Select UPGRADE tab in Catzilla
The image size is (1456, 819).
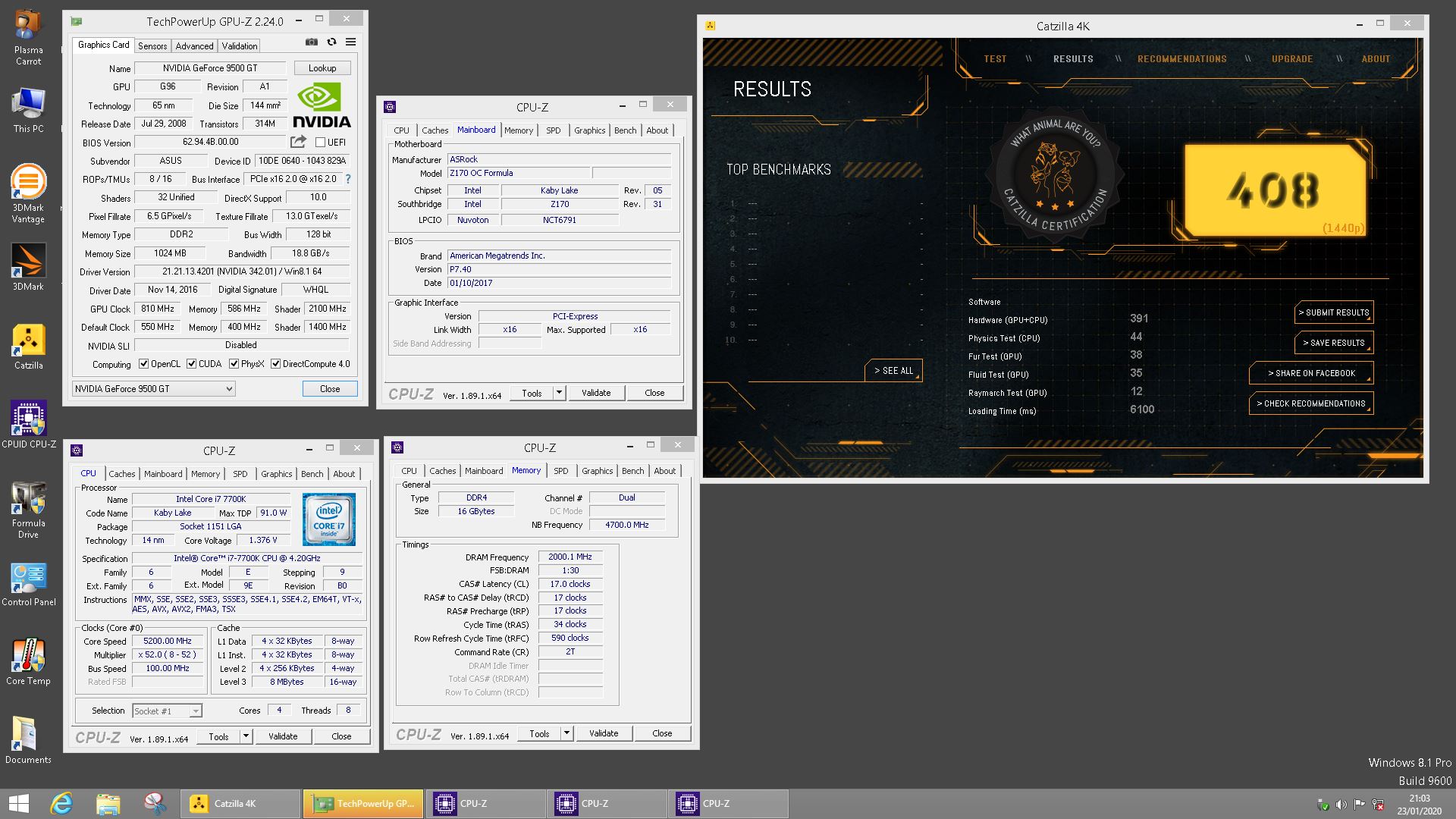pyautogui.click(x=1292, y=59)
